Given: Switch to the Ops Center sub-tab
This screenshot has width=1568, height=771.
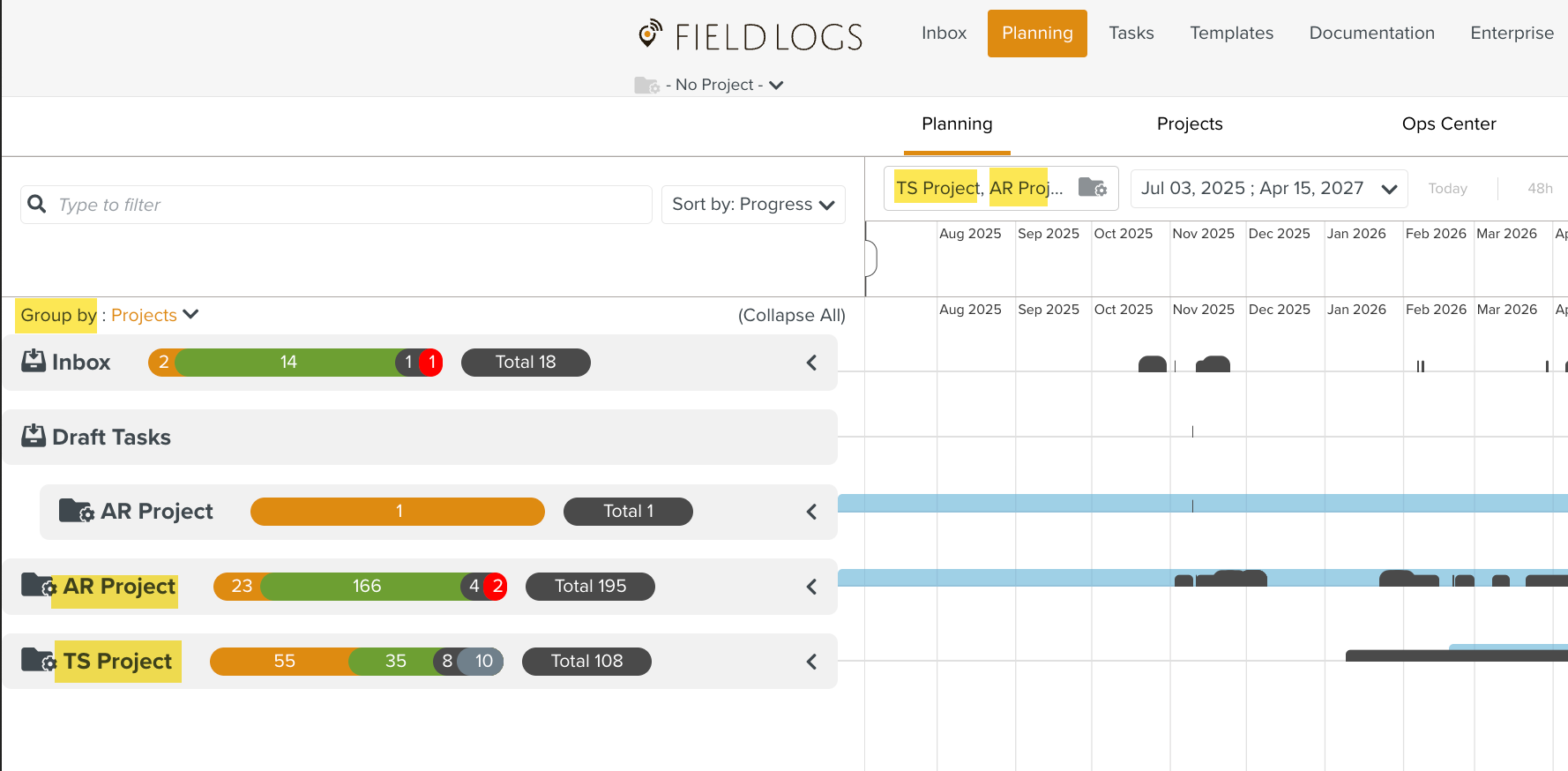Looking at the screenshot, I should click(1449, 124).
